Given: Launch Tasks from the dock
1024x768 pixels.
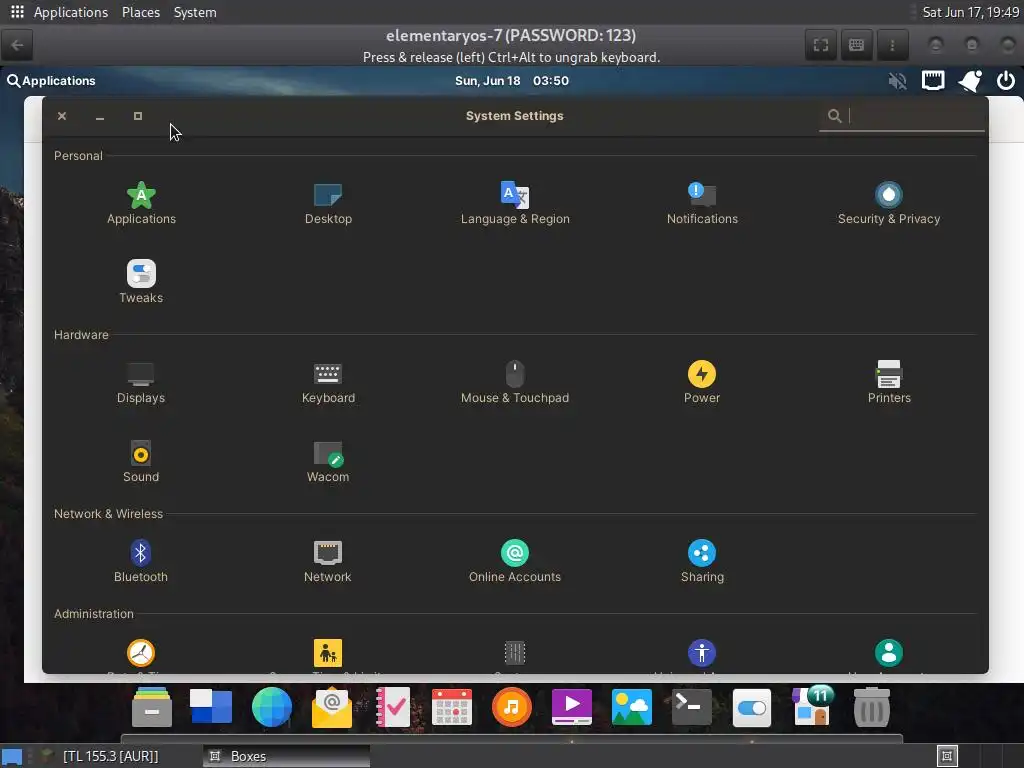Looking at the screenshot, I should coord(392,707).
